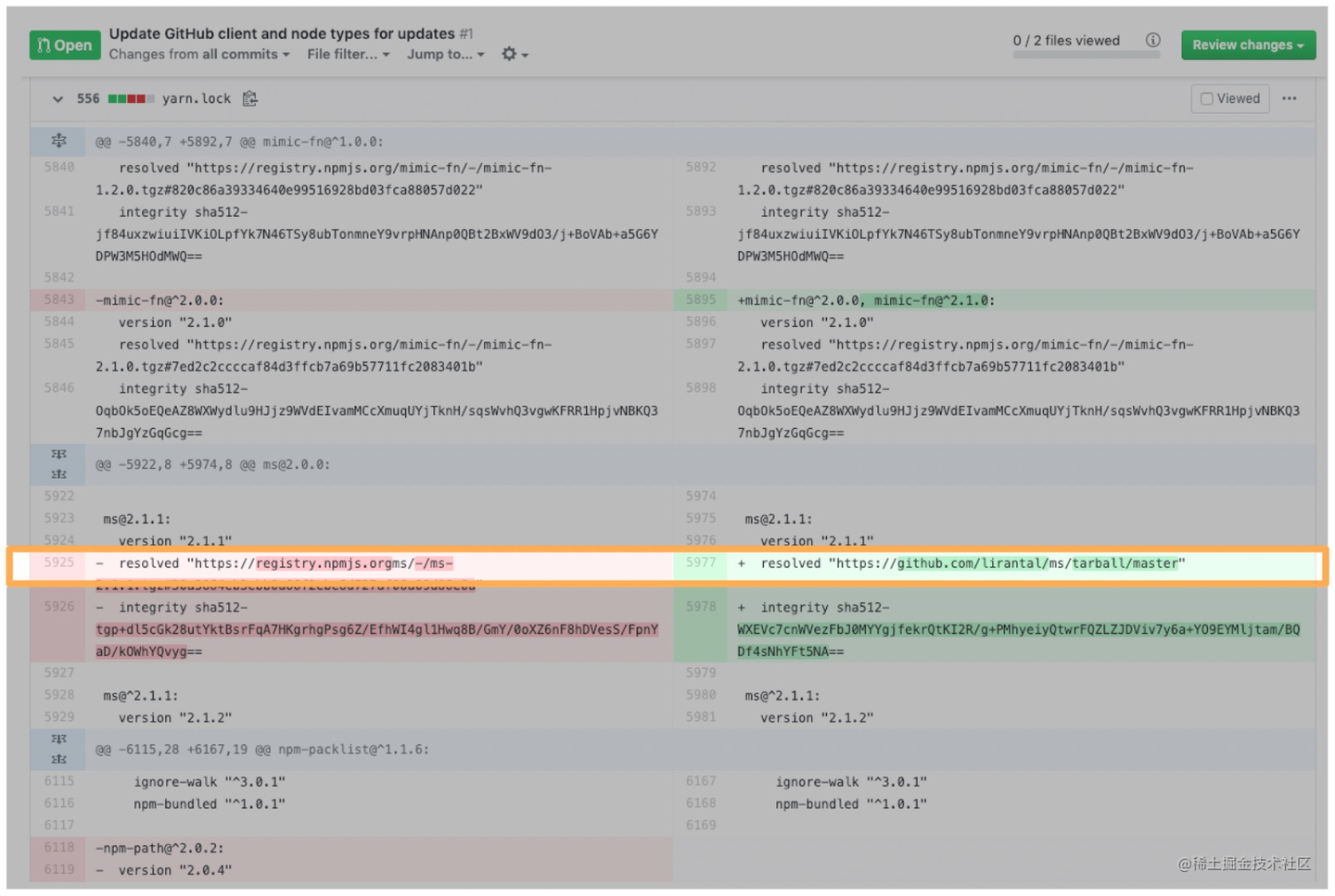This screenshot has width=1335, height=896.
Task: Select right line number 5893
Action: [701, 211]
